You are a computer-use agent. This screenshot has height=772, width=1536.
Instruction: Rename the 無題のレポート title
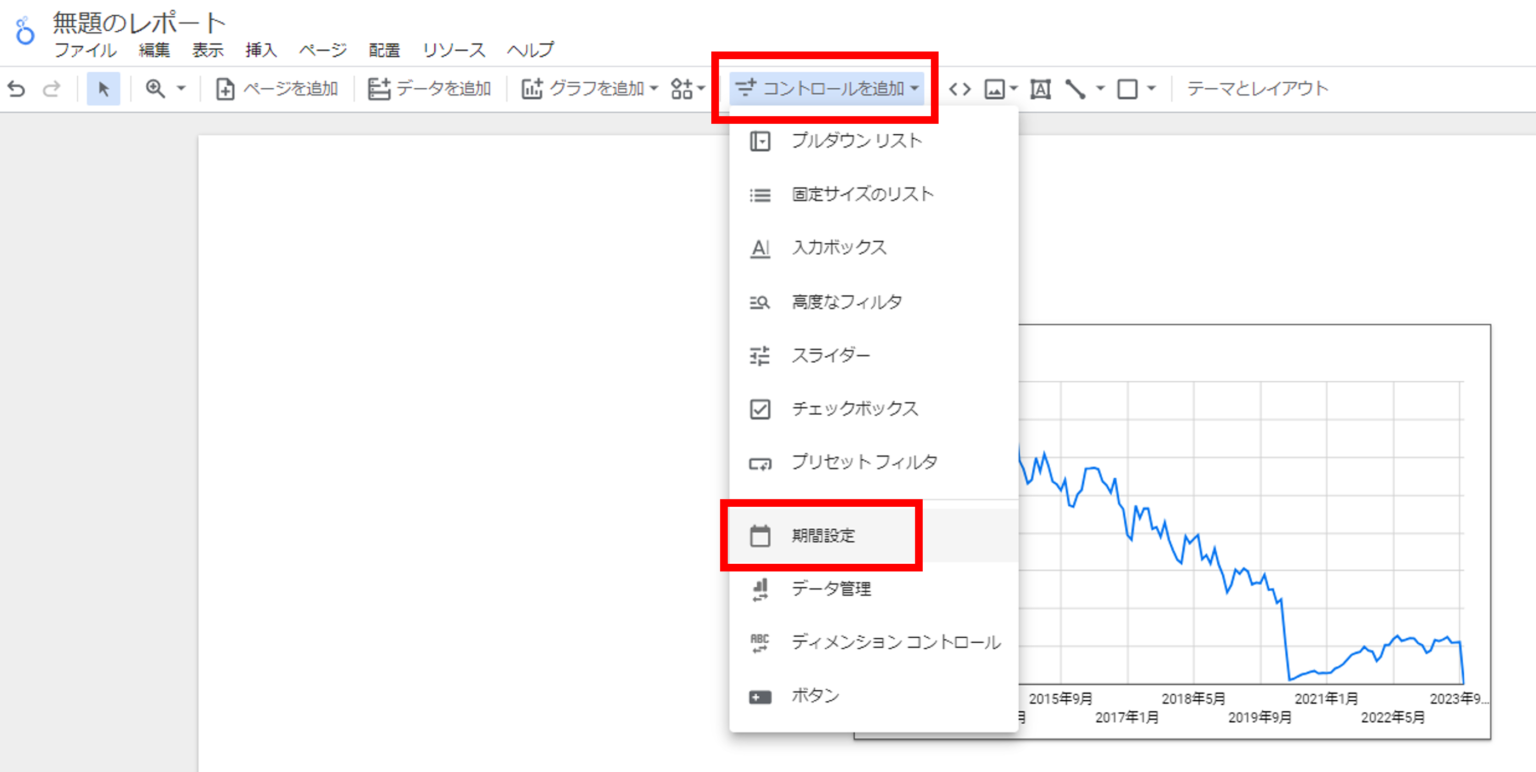tap(136, 20)
